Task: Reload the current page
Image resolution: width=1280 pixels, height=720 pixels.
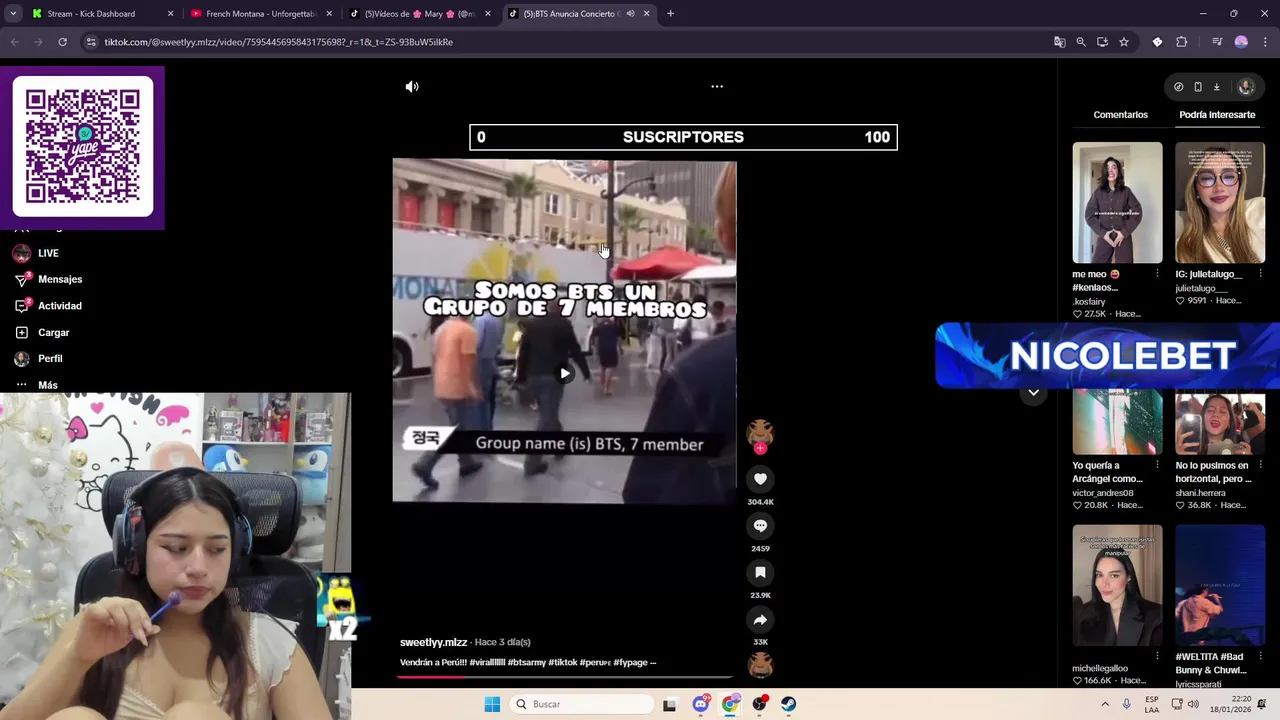Action: click(x=62, y=42)
